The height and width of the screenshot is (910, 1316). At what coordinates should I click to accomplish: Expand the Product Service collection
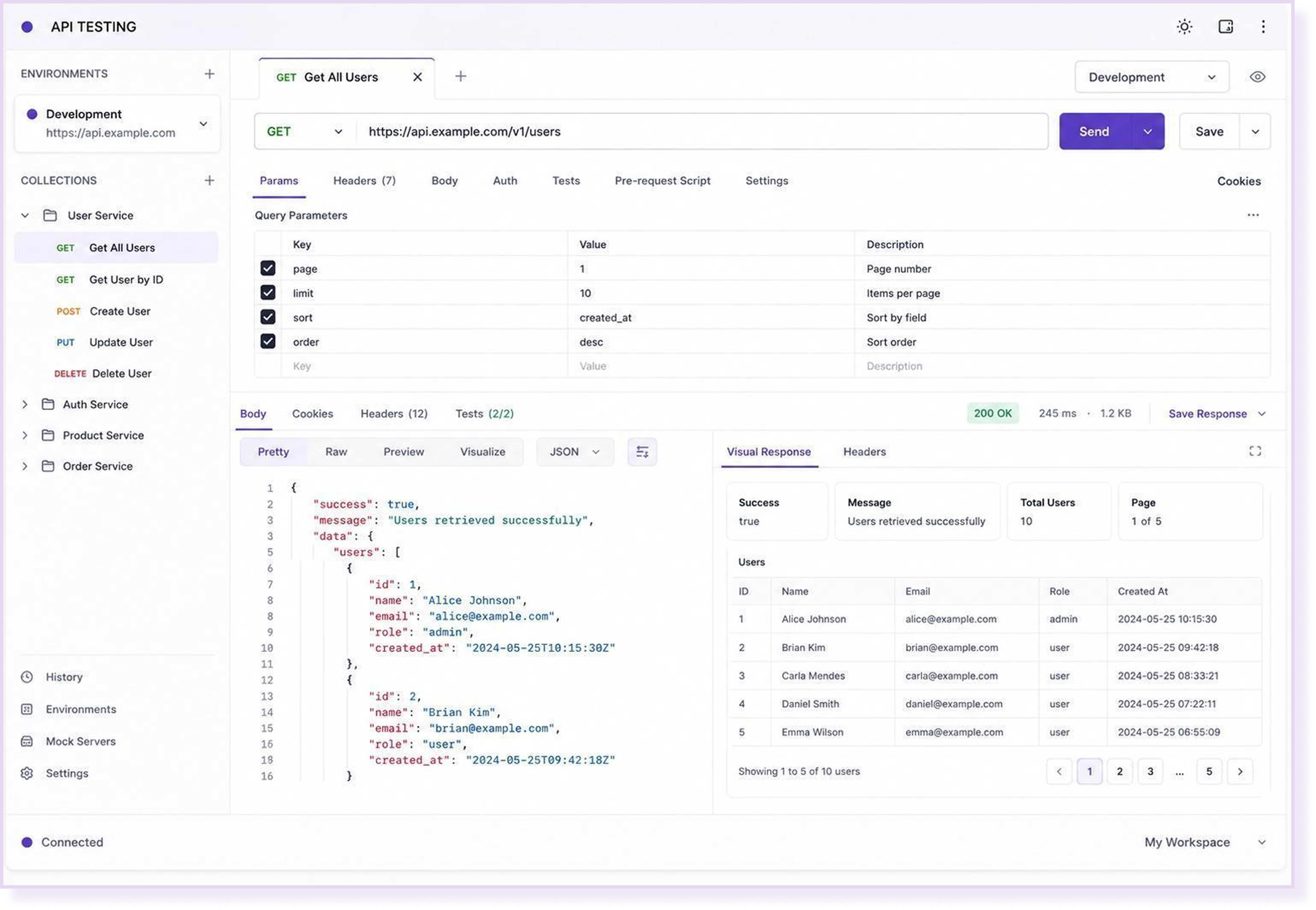click(x=25, y=436)
